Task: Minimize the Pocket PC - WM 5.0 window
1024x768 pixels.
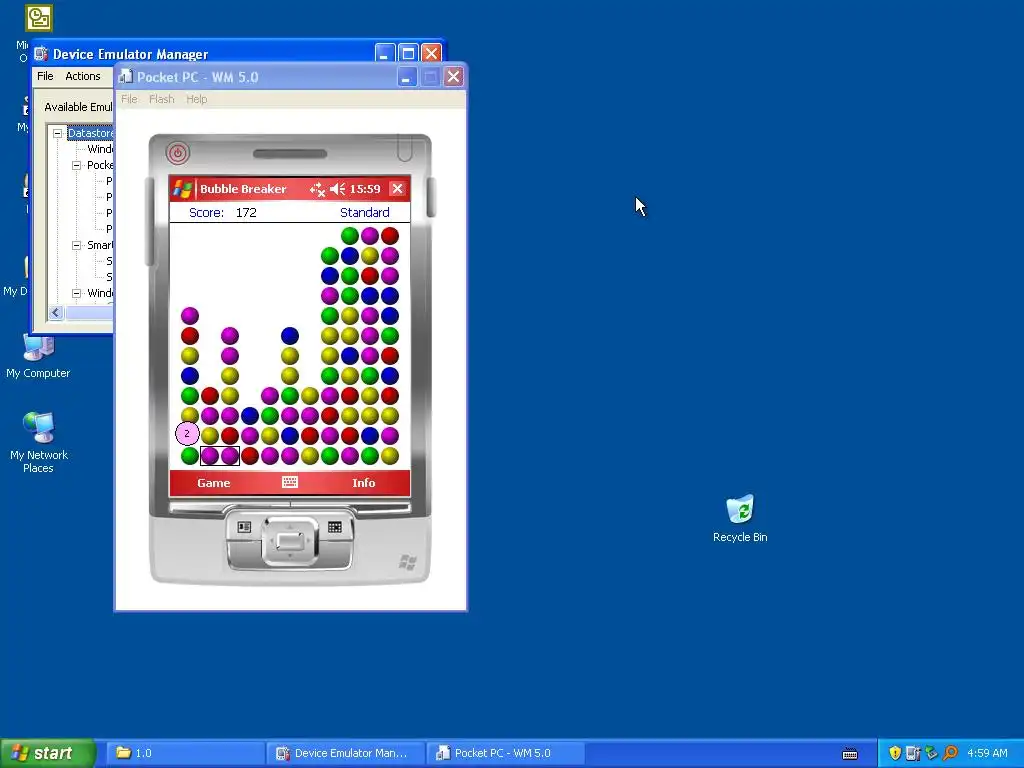Action: (x=406, y=77)
